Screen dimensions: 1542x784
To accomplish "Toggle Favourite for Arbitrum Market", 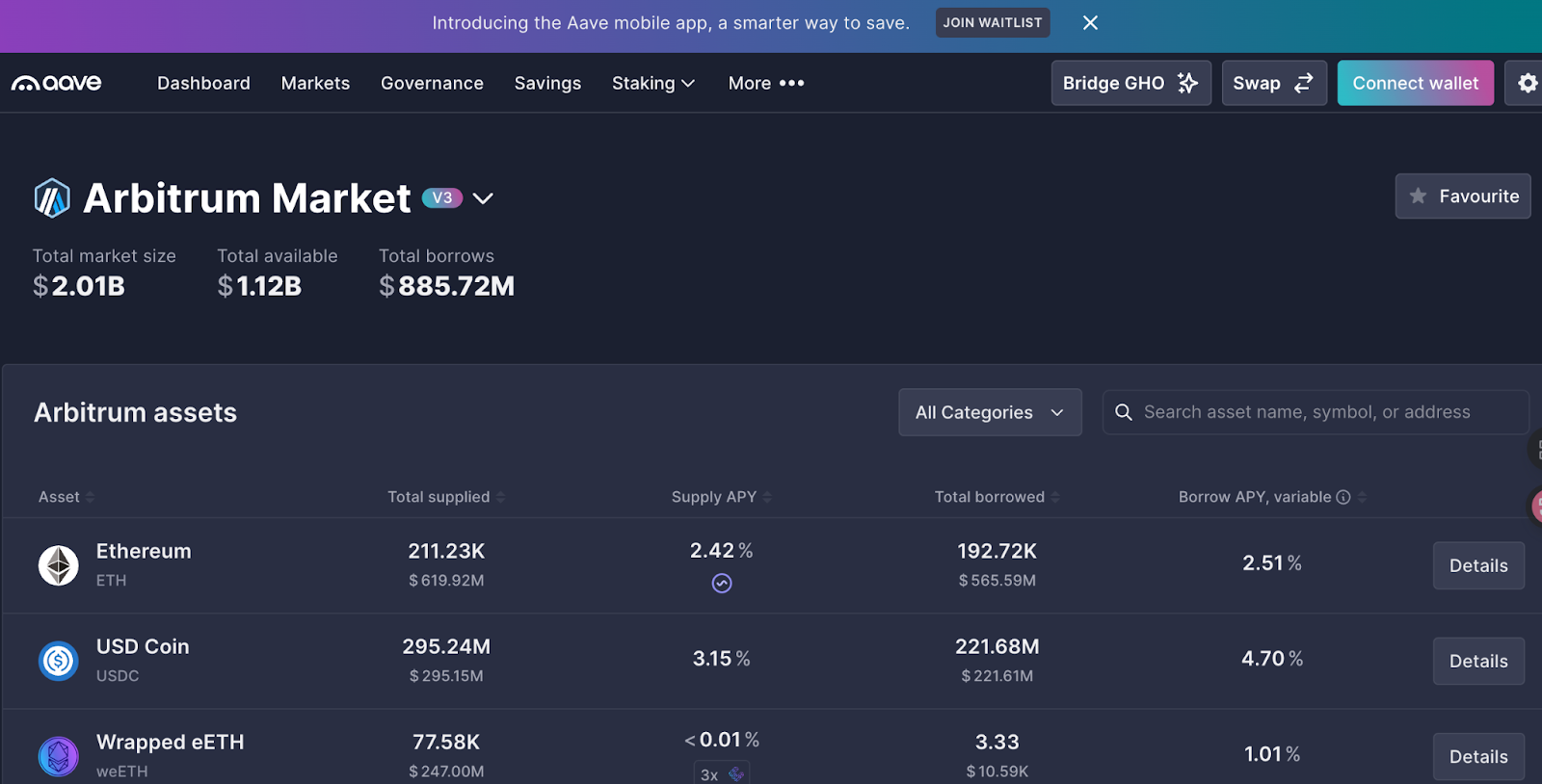I will click(x=1462, y=196).
